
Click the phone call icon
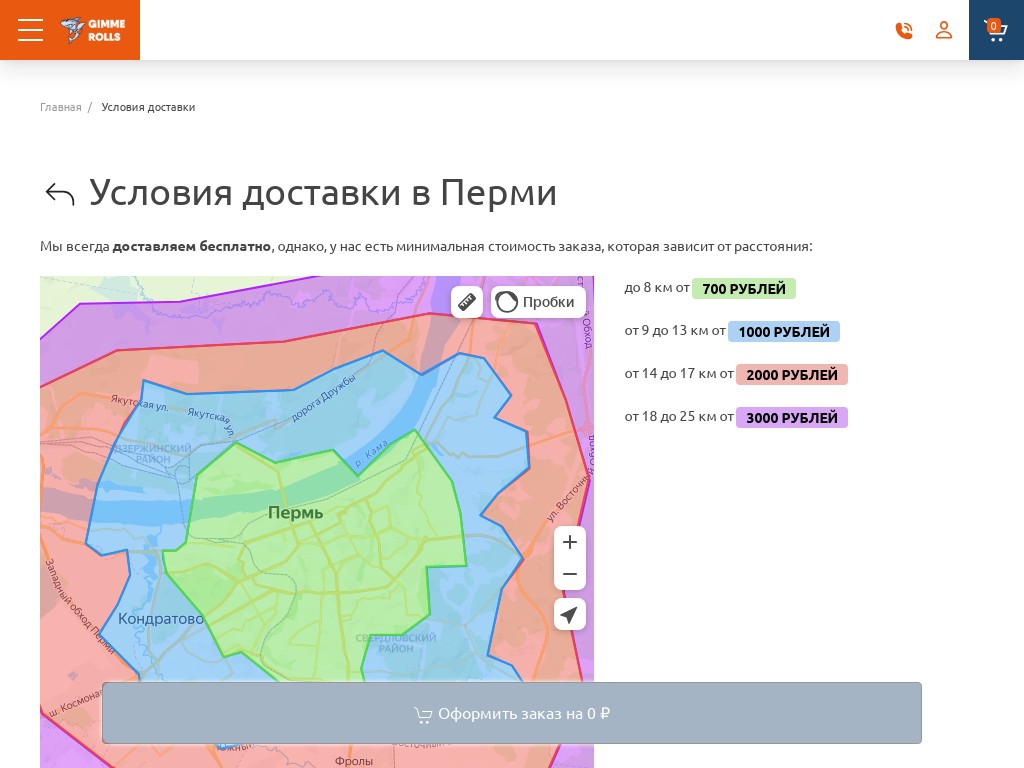click(x=904, y=30)
